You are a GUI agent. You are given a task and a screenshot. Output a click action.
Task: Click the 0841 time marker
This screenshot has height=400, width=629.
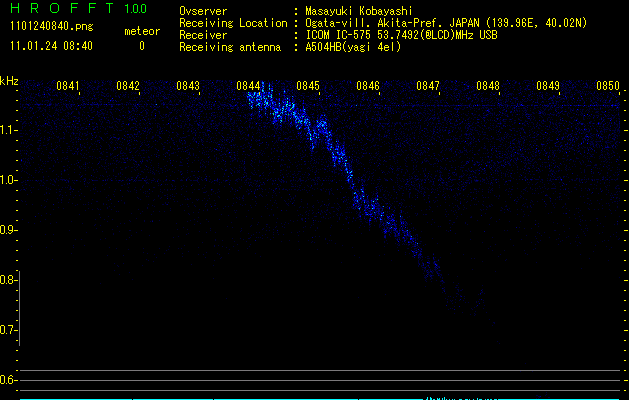point(67,86)
